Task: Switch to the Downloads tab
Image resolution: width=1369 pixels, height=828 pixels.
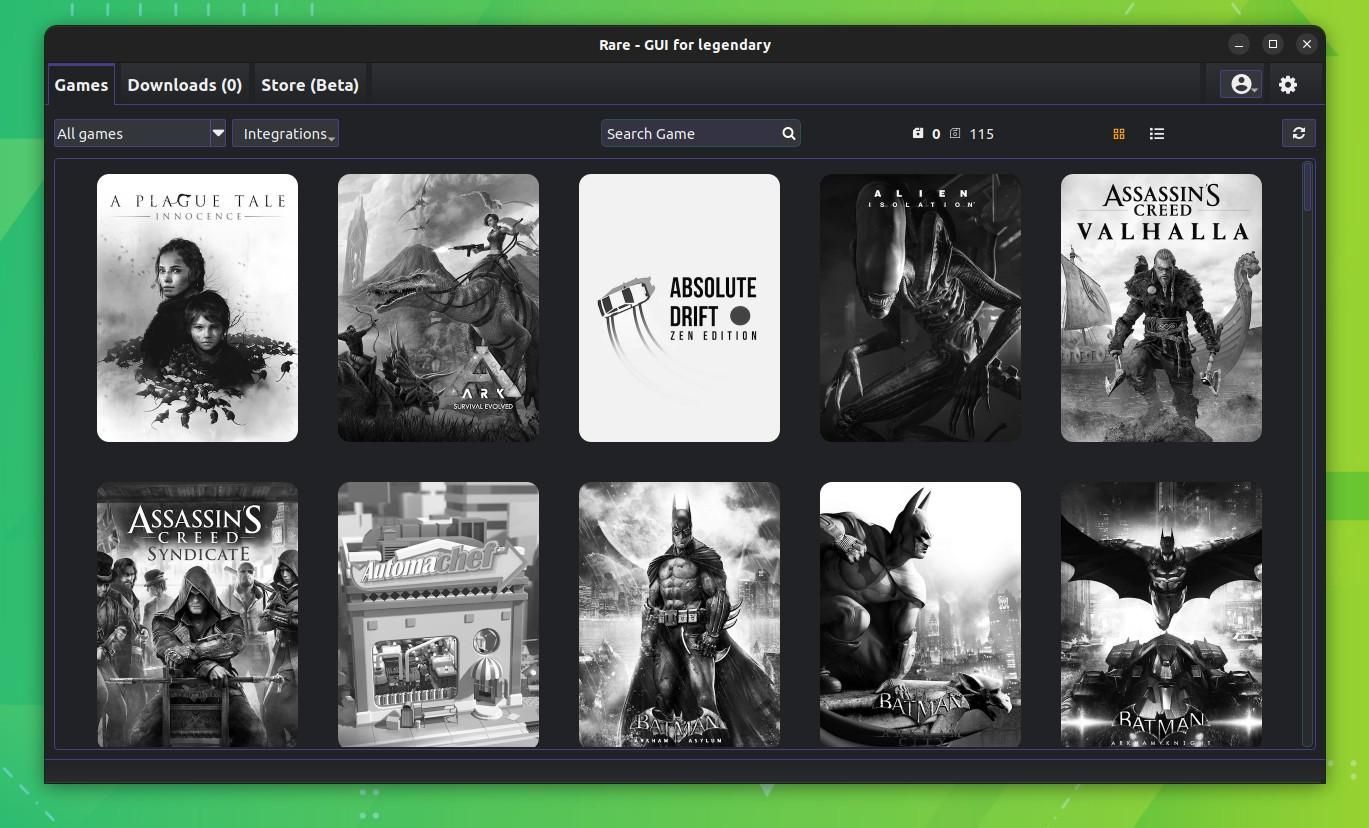Action: pyautogui.click(x=184, y=85)
